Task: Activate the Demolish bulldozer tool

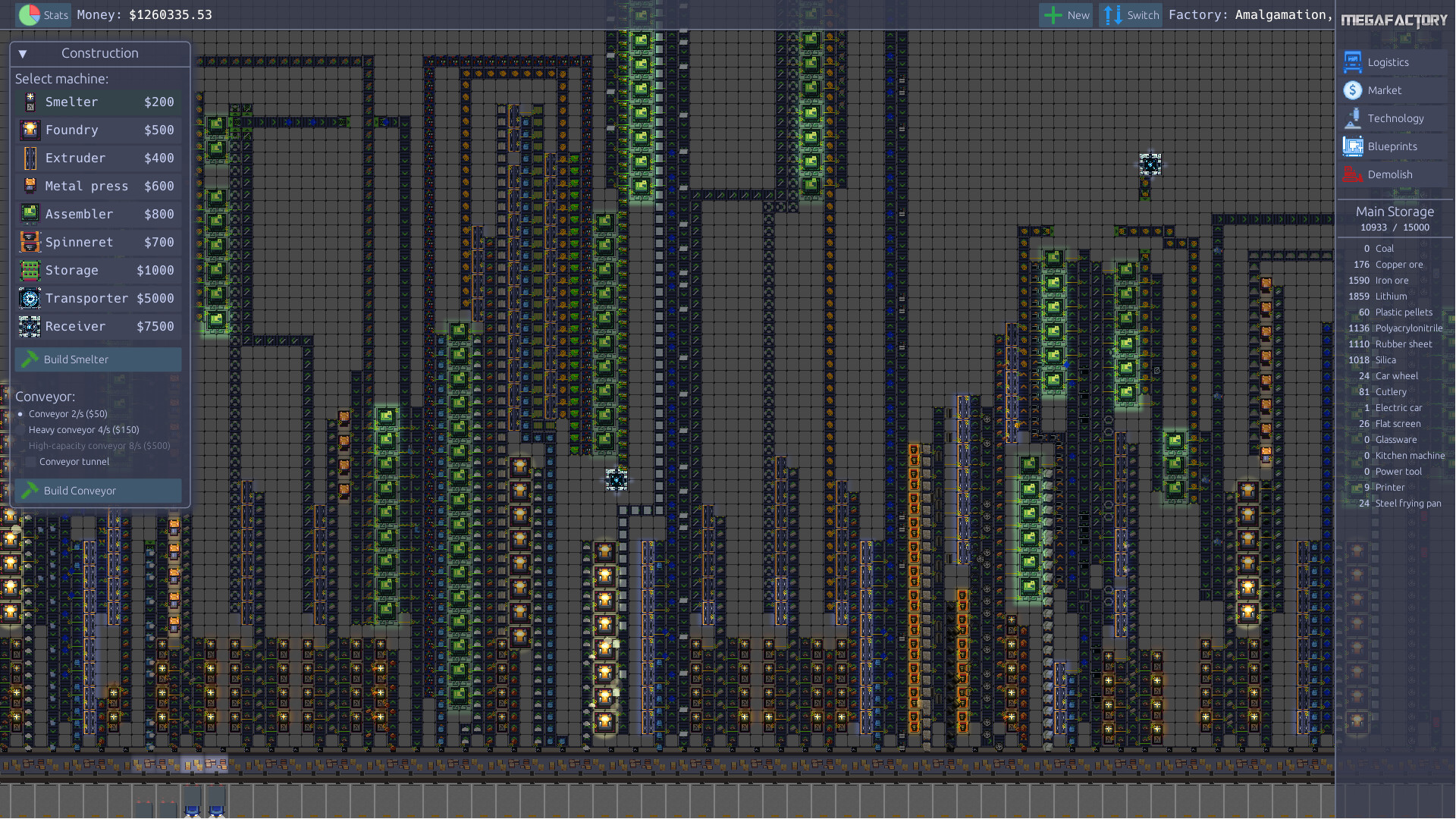Action: [x=1352, y=174]
